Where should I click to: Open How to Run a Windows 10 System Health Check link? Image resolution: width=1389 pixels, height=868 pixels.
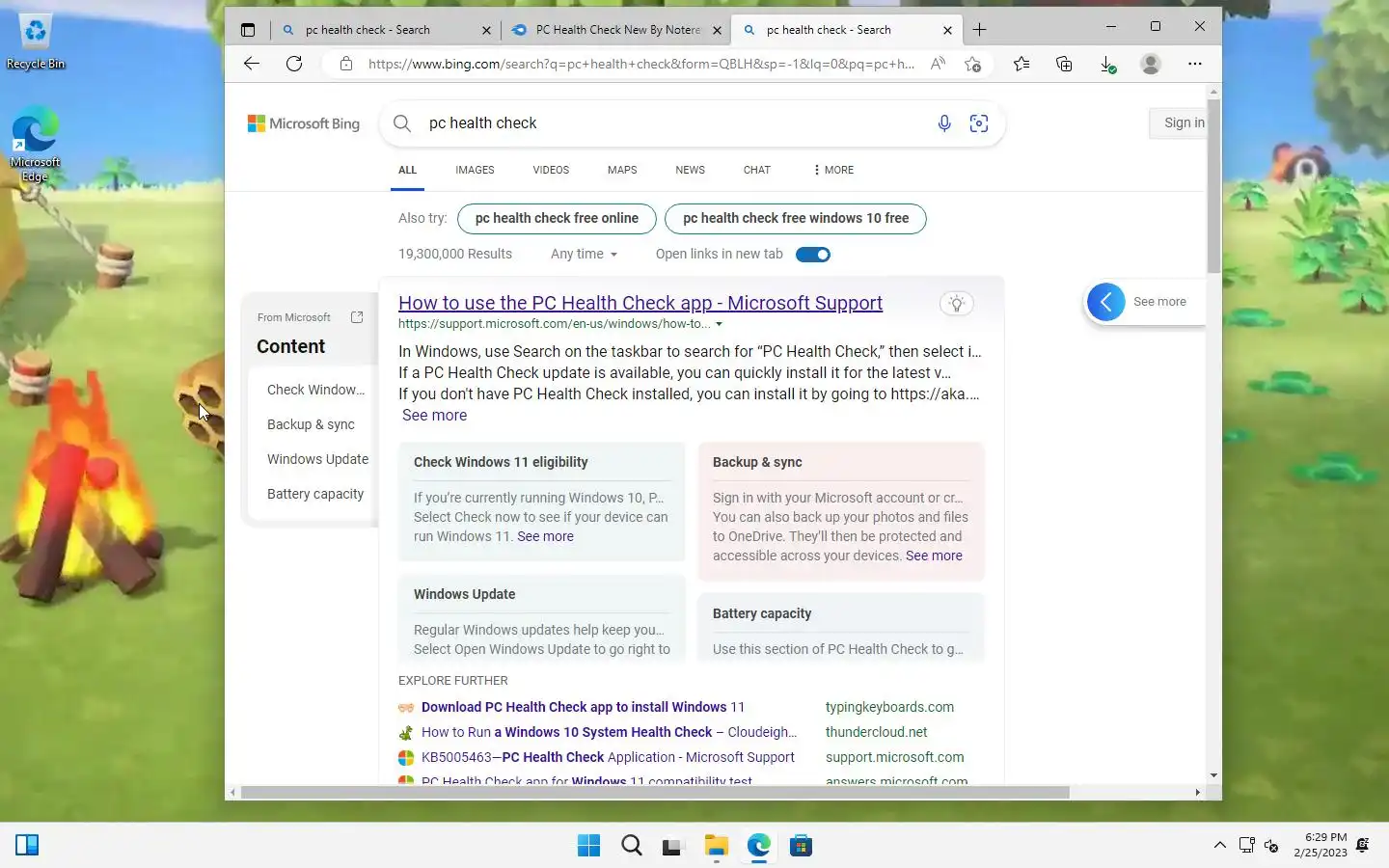[x=609, y=732]
